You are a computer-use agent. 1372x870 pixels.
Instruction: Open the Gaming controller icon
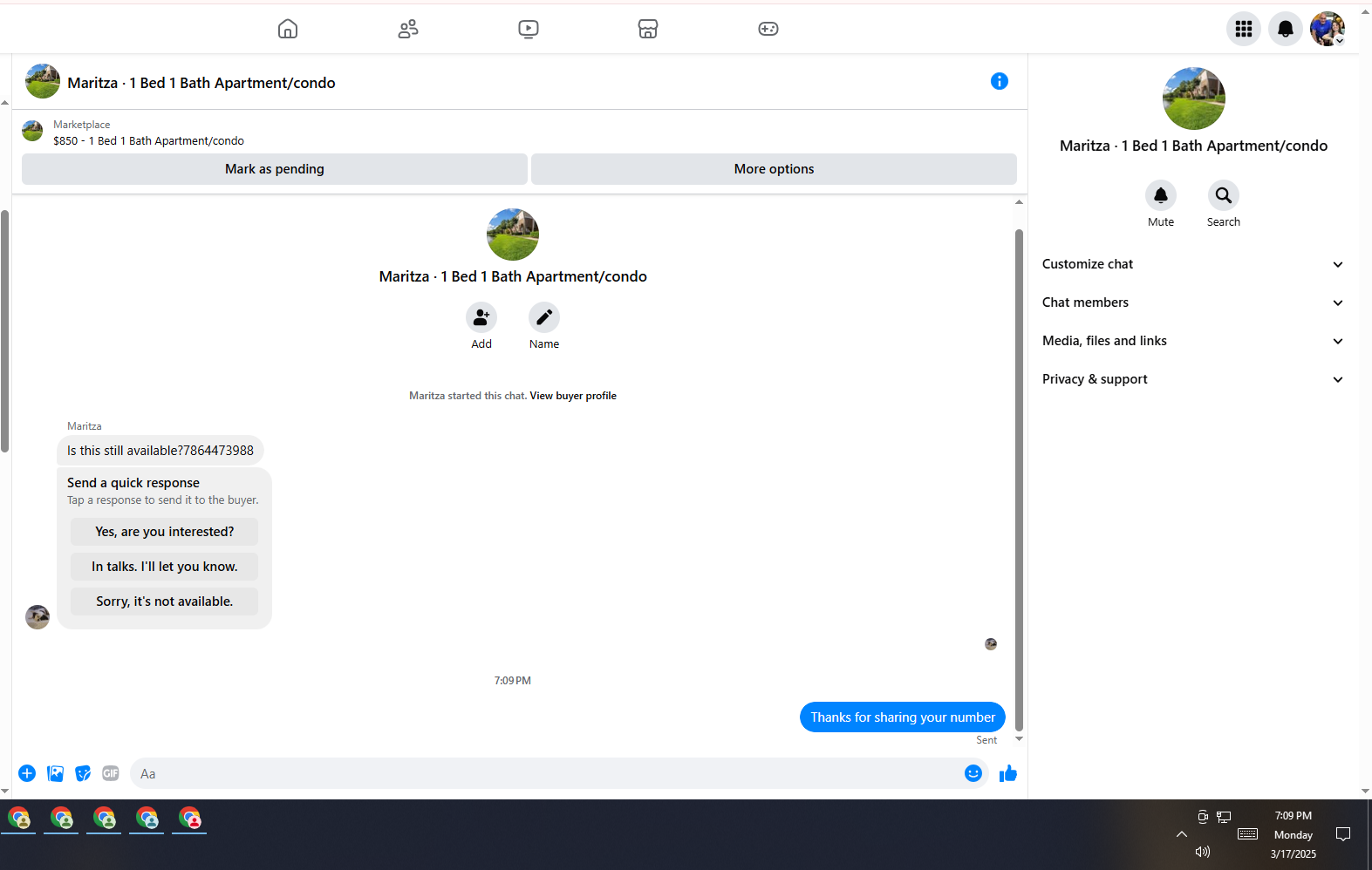768,29
